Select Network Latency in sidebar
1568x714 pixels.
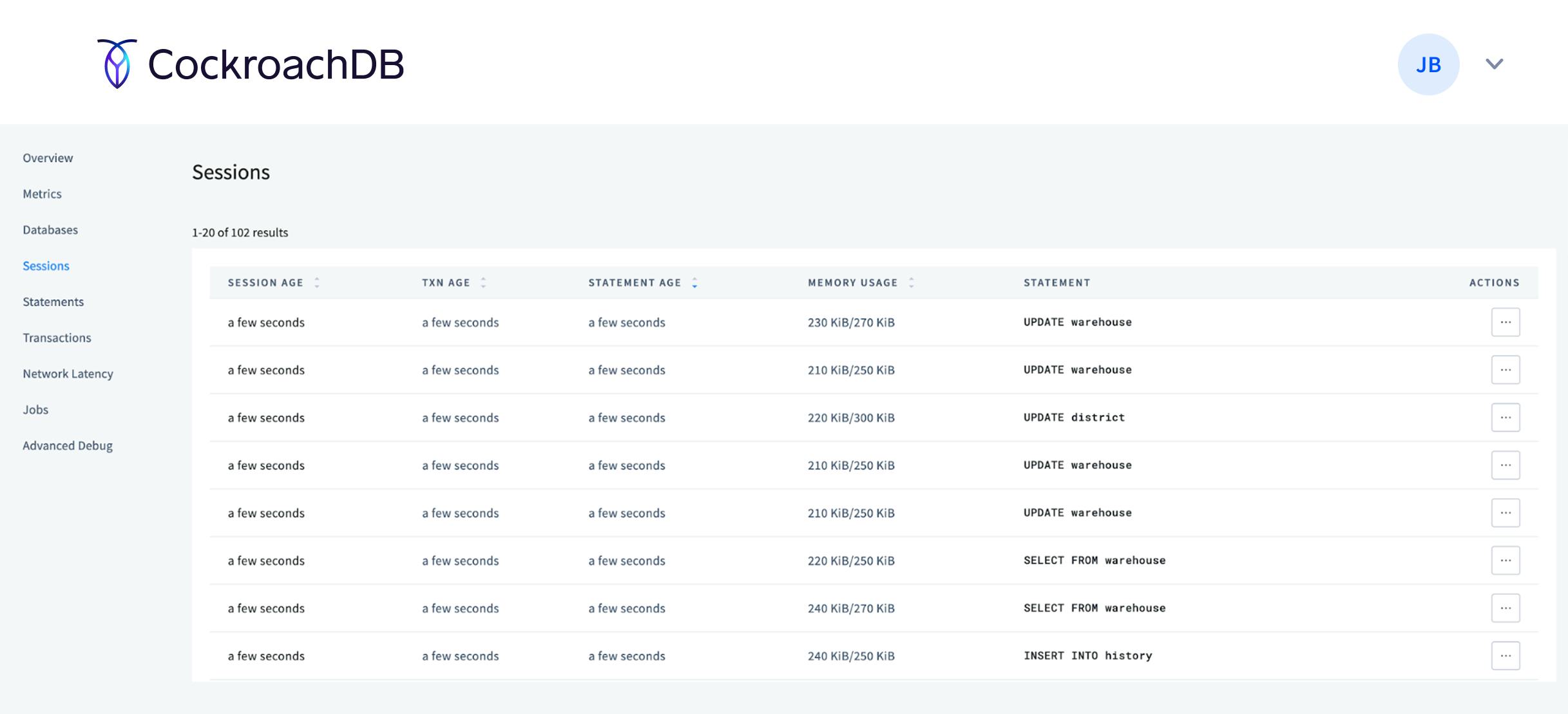(x=68, y=374)
